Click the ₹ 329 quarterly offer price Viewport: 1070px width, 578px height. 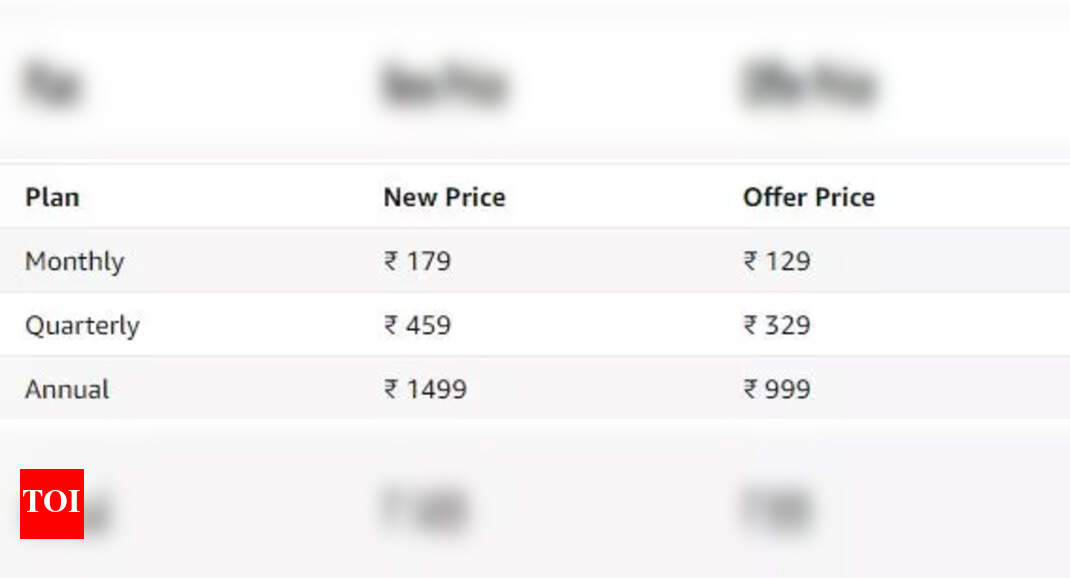click(777, 326)
